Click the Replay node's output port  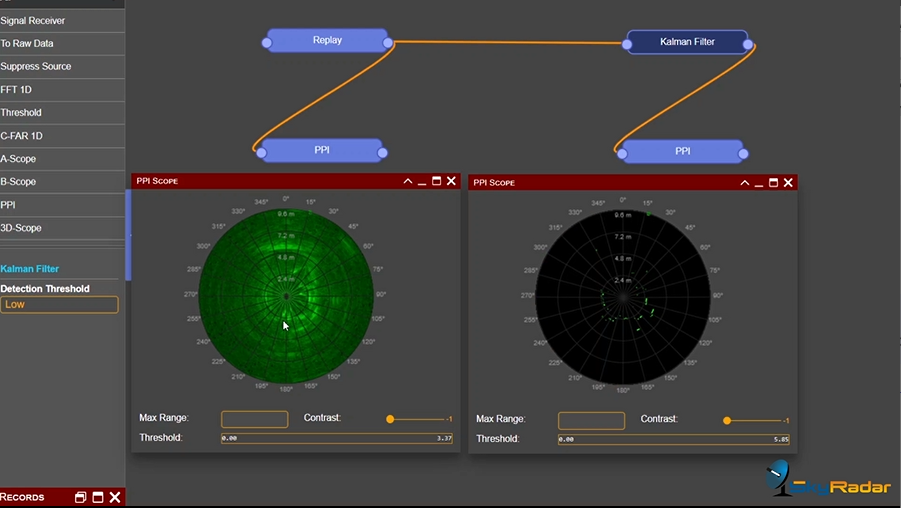coord(388,43)
